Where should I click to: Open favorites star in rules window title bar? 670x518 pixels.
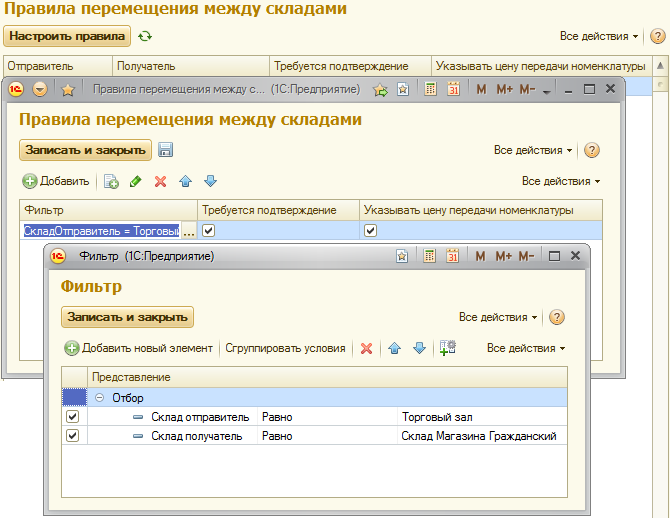click(x=68, y=90)
